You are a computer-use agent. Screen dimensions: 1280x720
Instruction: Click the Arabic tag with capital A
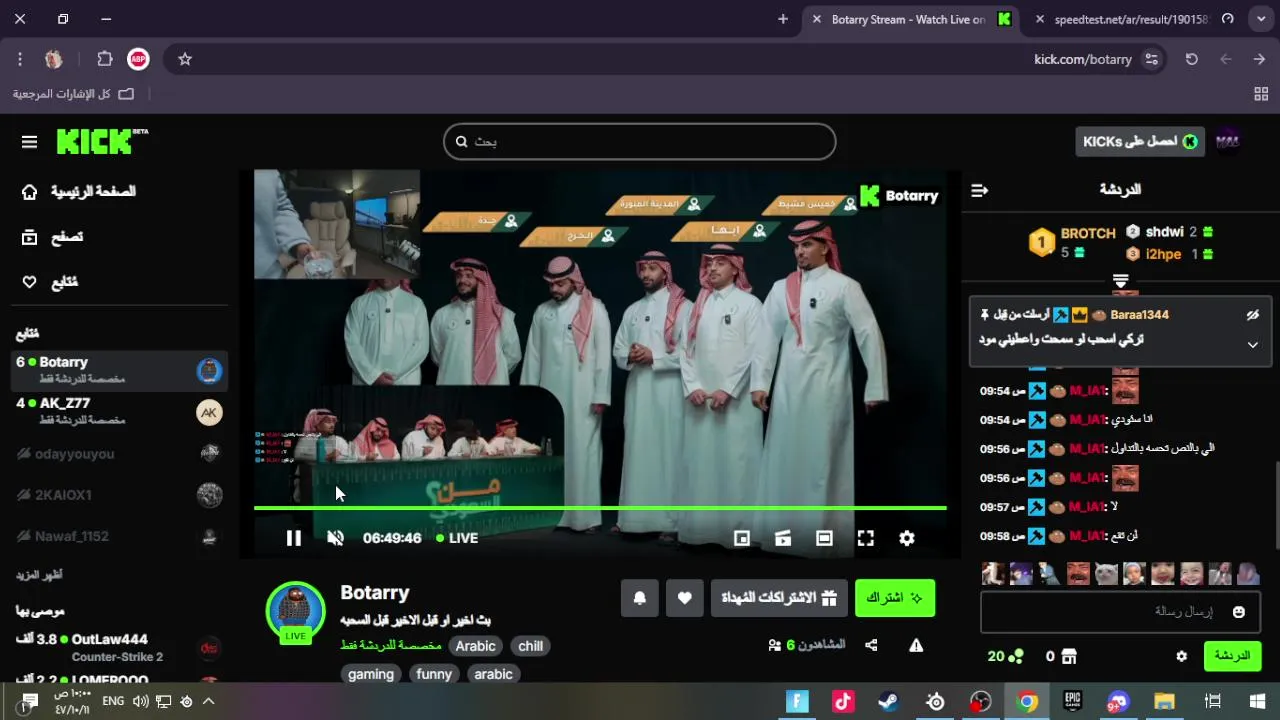[x=476, y=646]
